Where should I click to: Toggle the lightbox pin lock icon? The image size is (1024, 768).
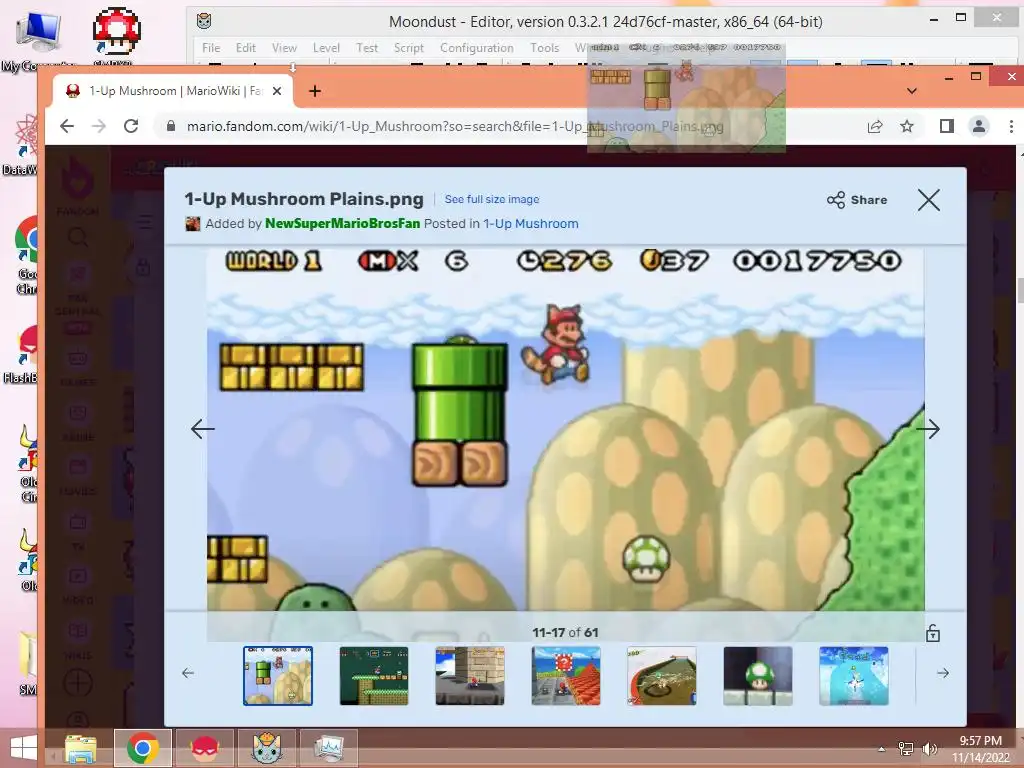pos(933,632)
